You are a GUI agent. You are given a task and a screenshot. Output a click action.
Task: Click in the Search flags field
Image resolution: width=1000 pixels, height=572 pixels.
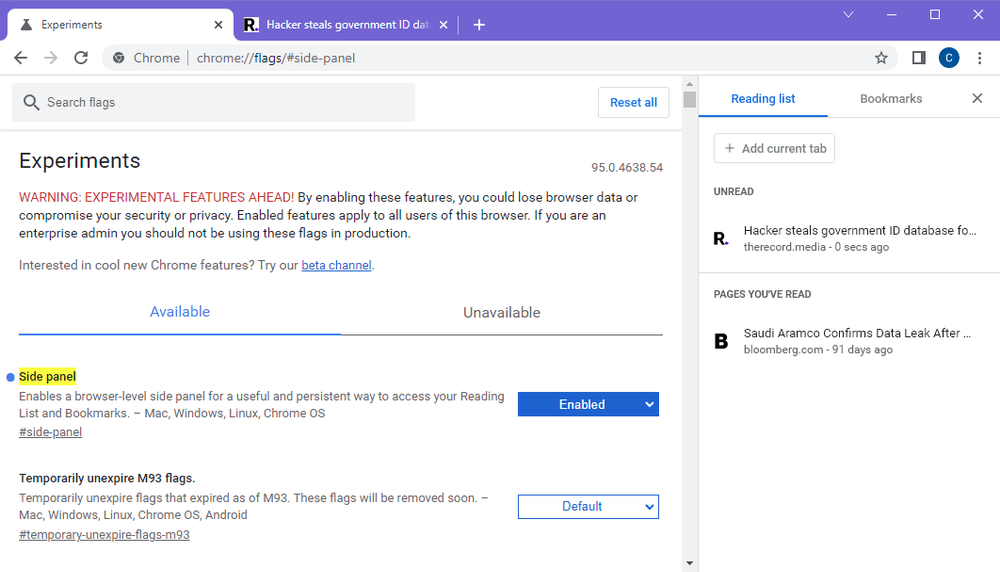point(213,102)
